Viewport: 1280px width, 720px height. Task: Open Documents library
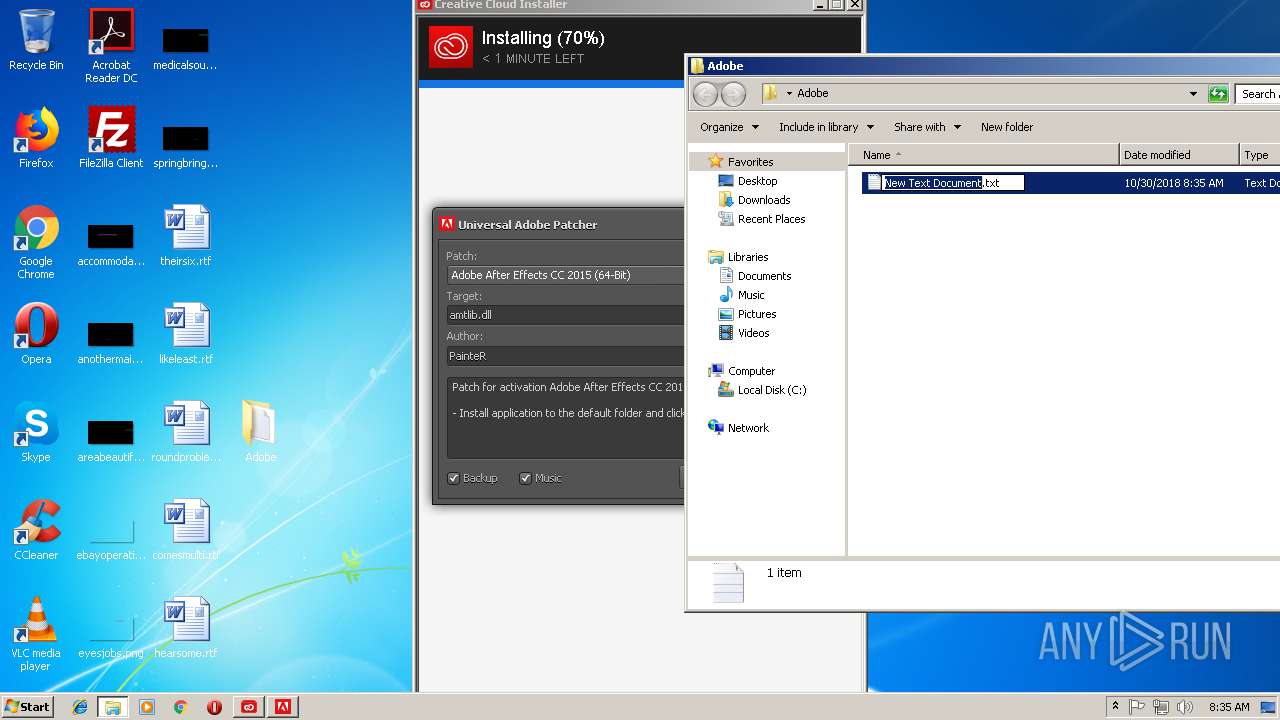(764, 276)
